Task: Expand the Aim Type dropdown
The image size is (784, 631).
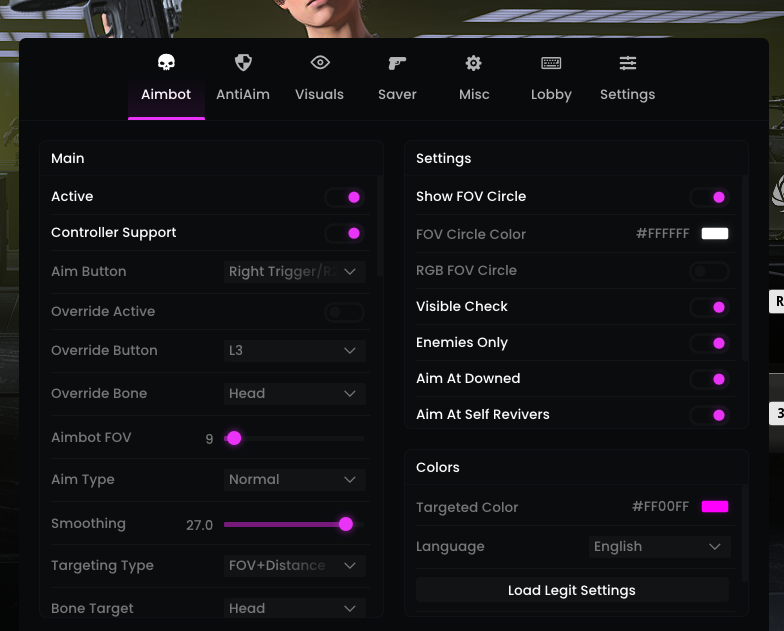Action: point(294,480)
